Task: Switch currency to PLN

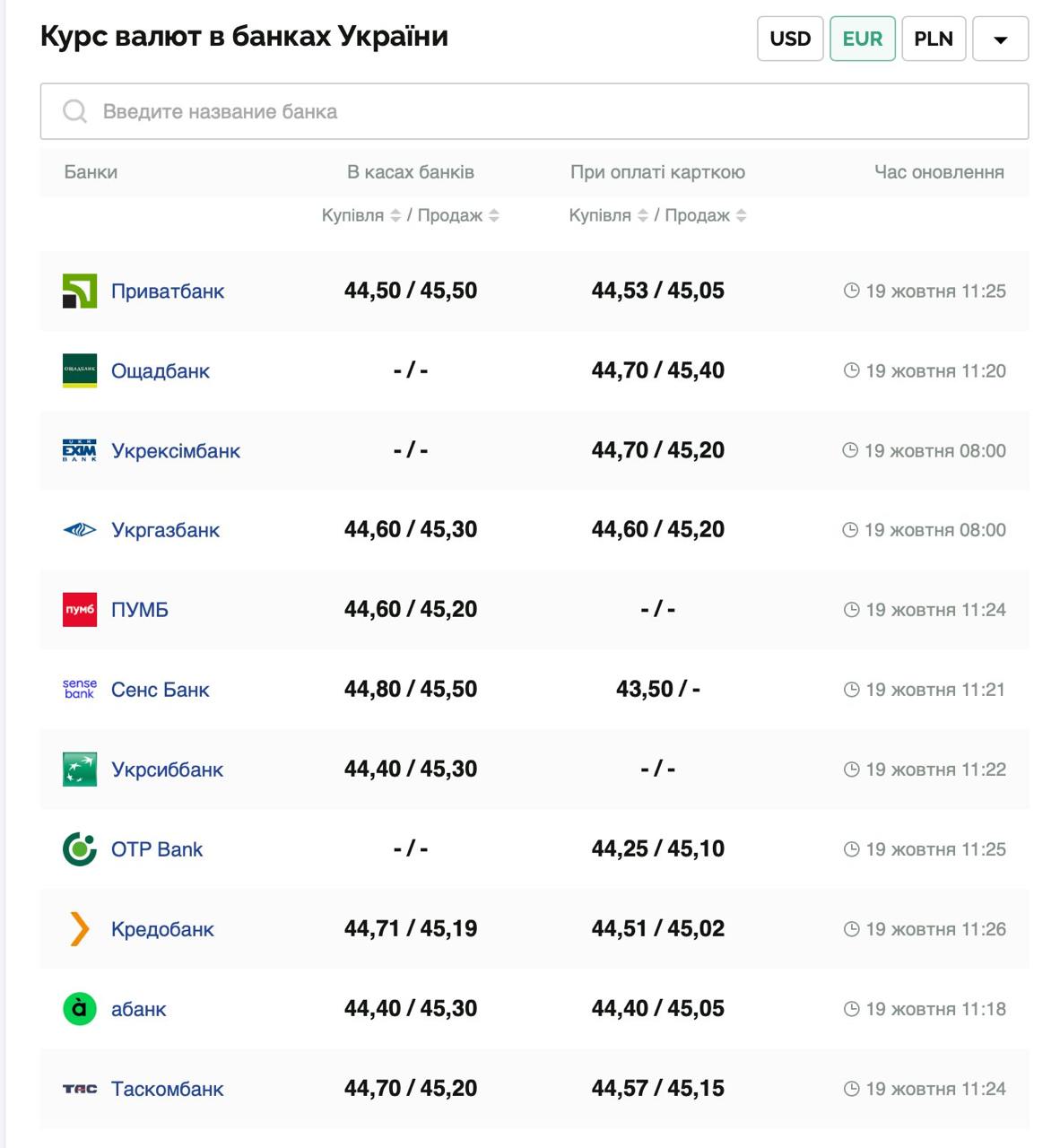Action: (x=933, y=39)
